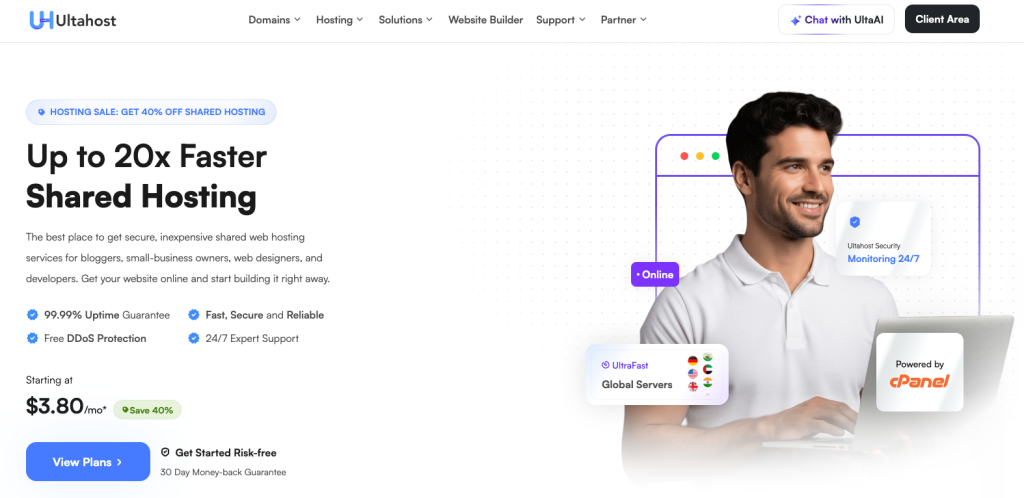This screenshot has width=1024, height=498.
Task: Click the Hosting Sale 40% off banner
Action: [151, 112]
